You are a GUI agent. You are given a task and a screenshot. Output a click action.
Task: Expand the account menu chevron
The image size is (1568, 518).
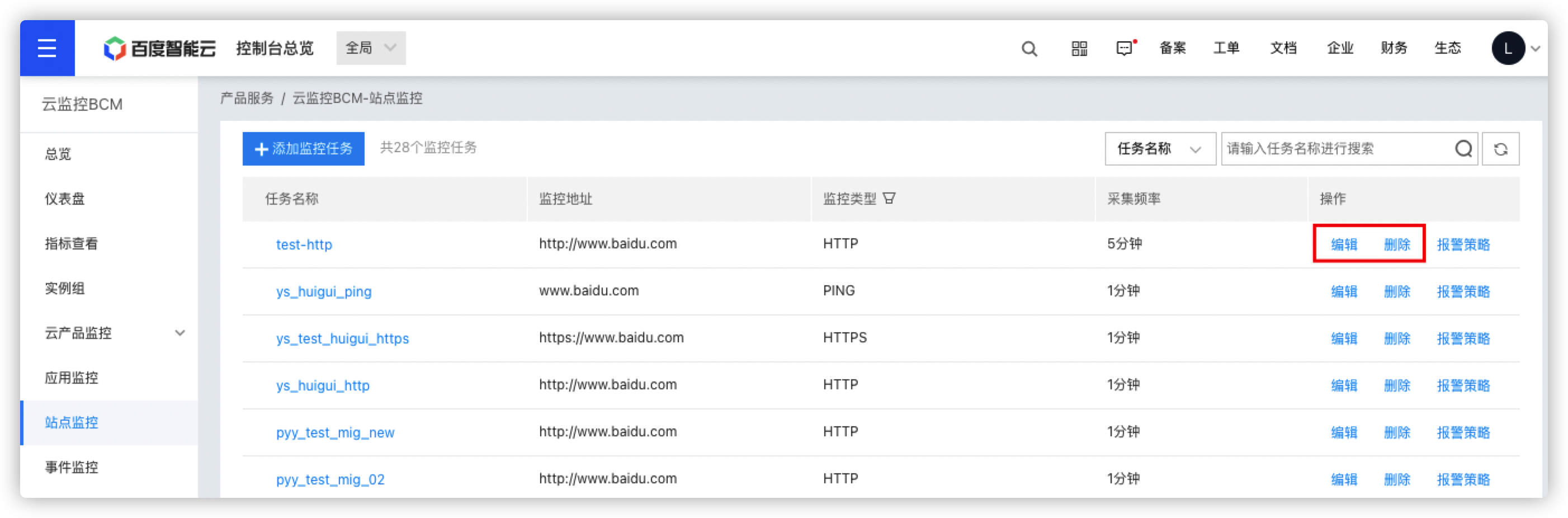[1536, 48]
